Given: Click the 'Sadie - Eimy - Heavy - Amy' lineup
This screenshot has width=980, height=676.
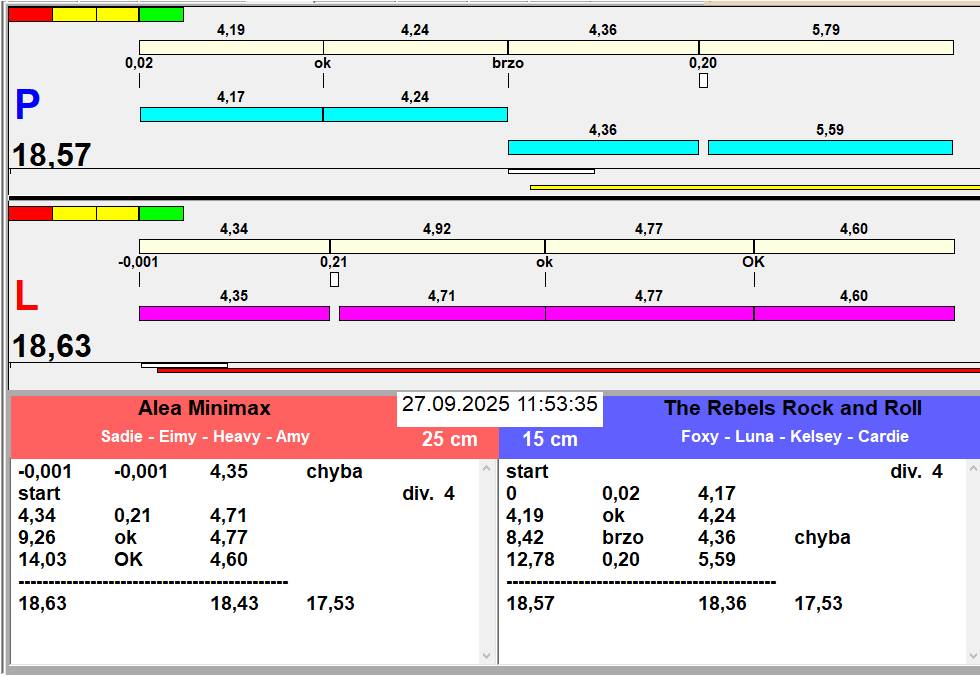Looking at the screenshot, I should pyautogui.click(x=205, y=436).
